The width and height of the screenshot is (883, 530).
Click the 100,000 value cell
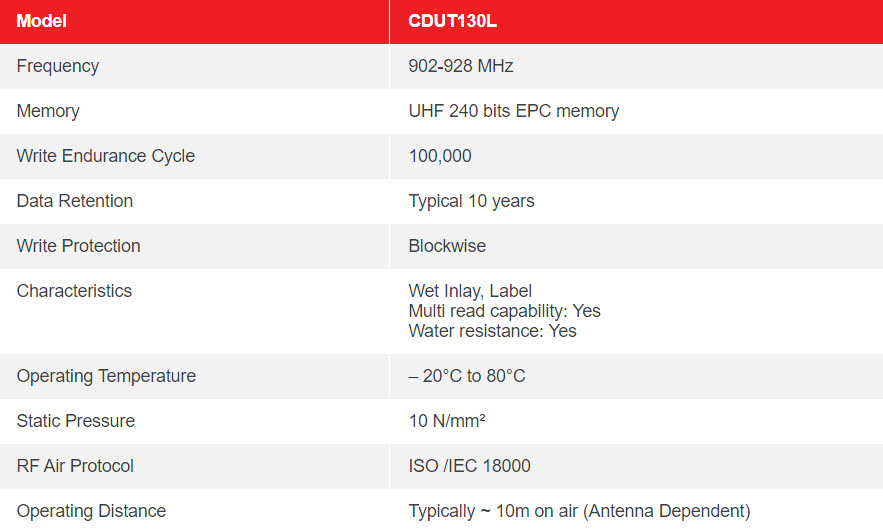coord(636,156)
